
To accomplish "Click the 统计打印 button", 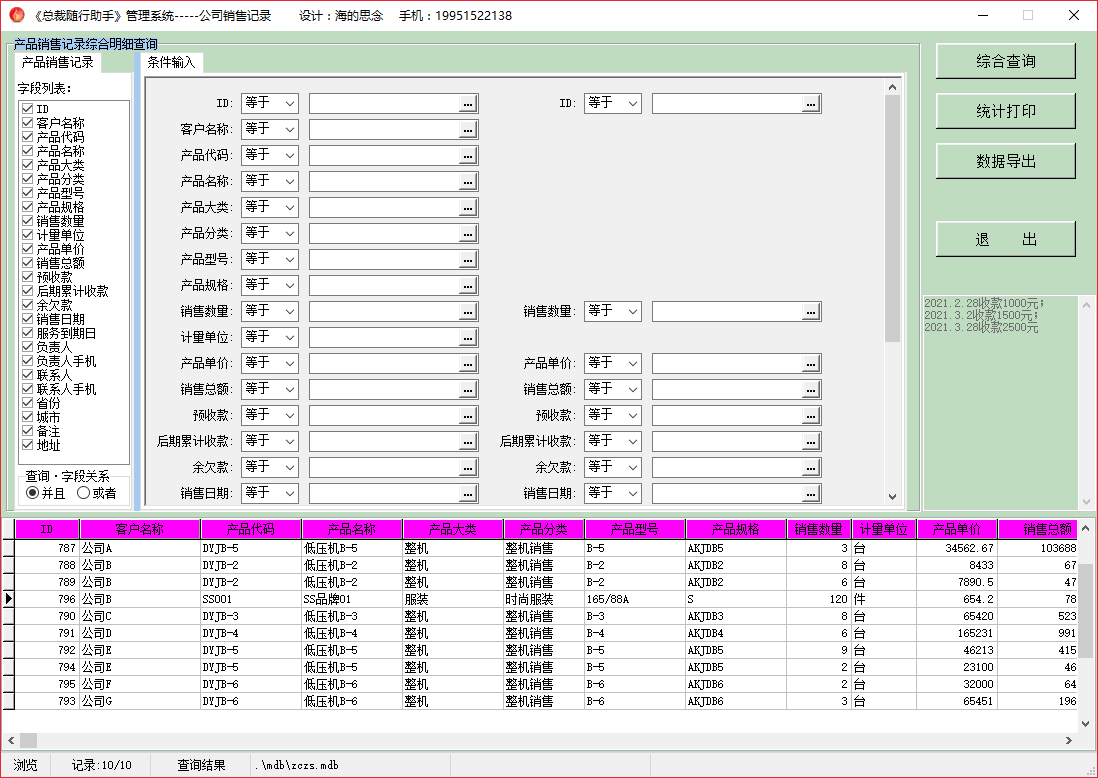I will pos(1006,111).
